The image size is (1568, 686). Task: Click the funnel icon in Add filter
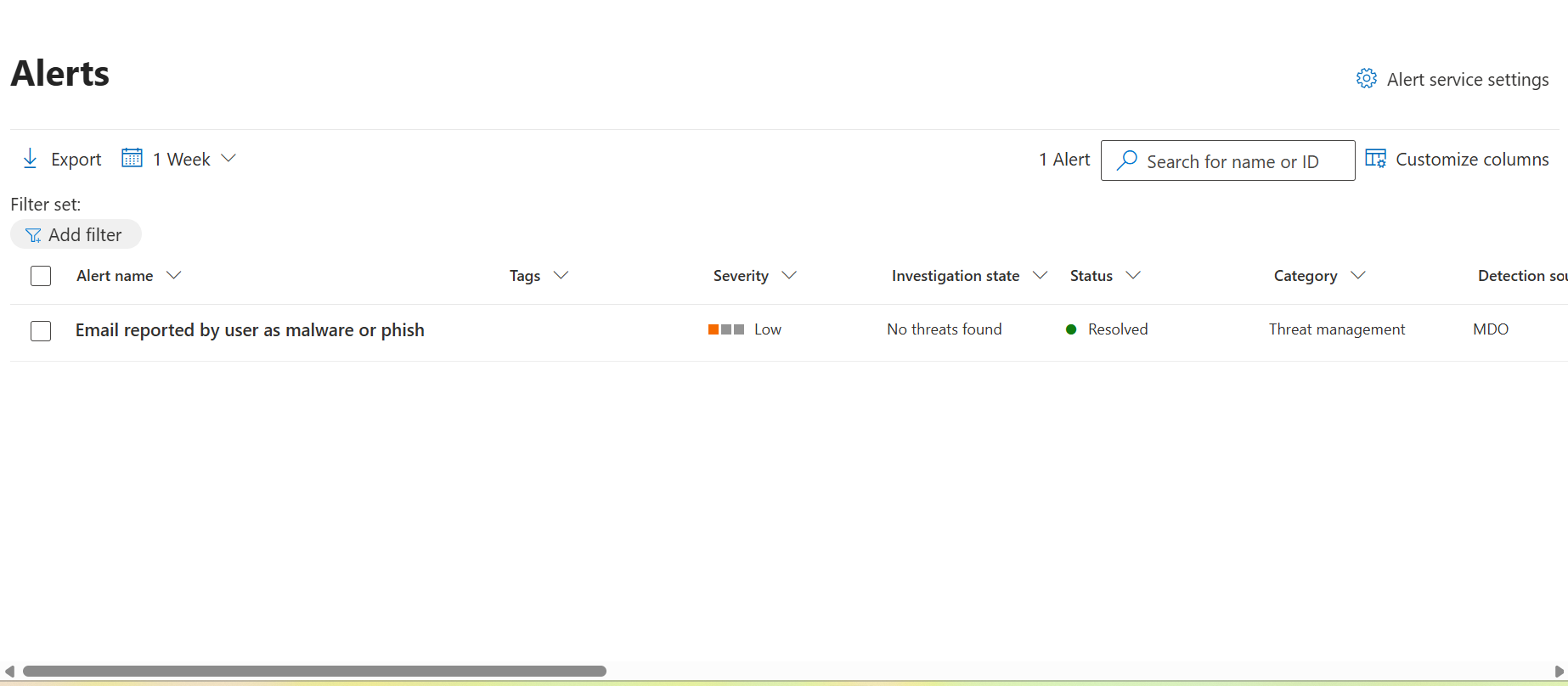[x=33, y=235]
